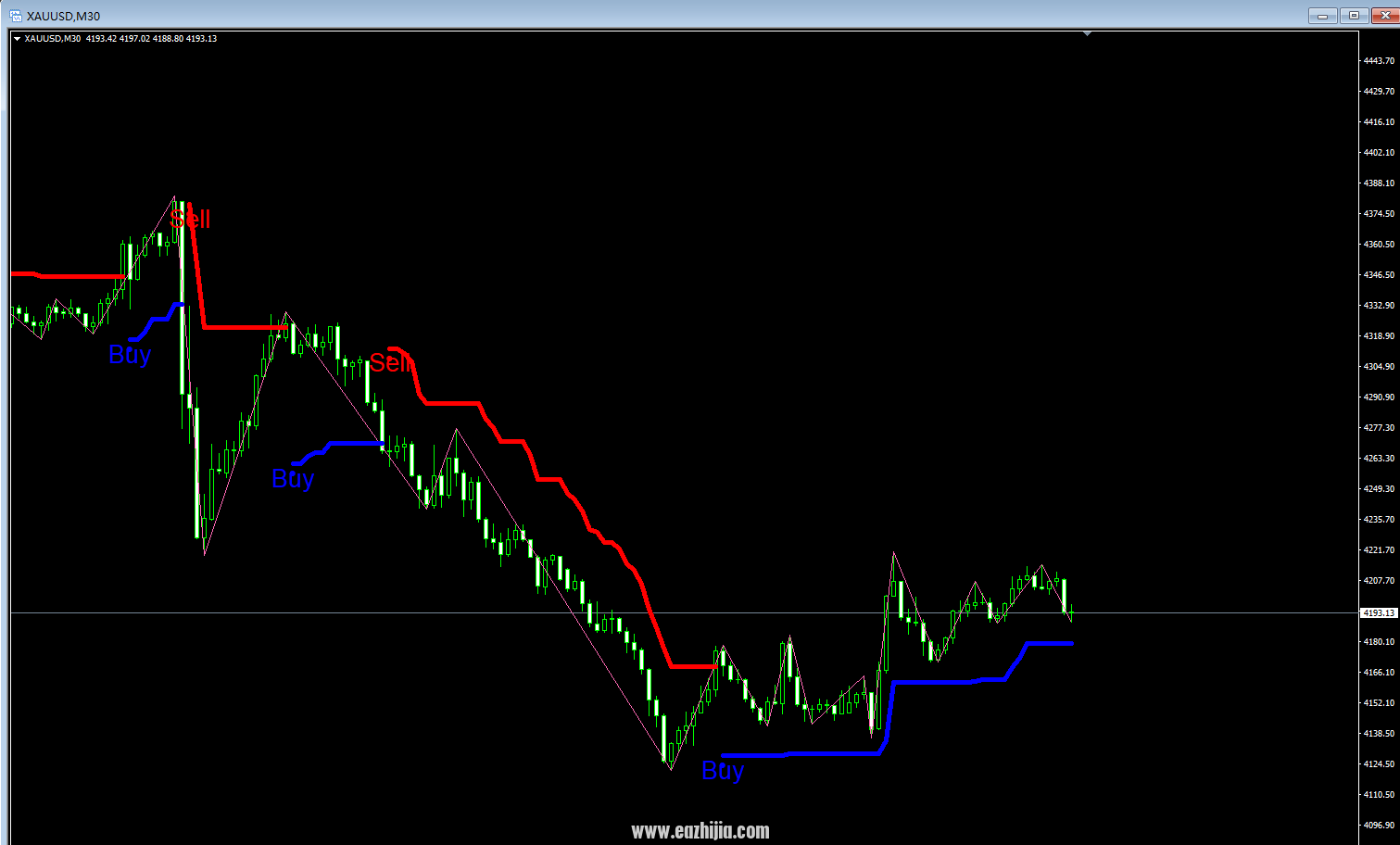Restore the XAUUSD,M30 chart window size

pos(1354,16)
